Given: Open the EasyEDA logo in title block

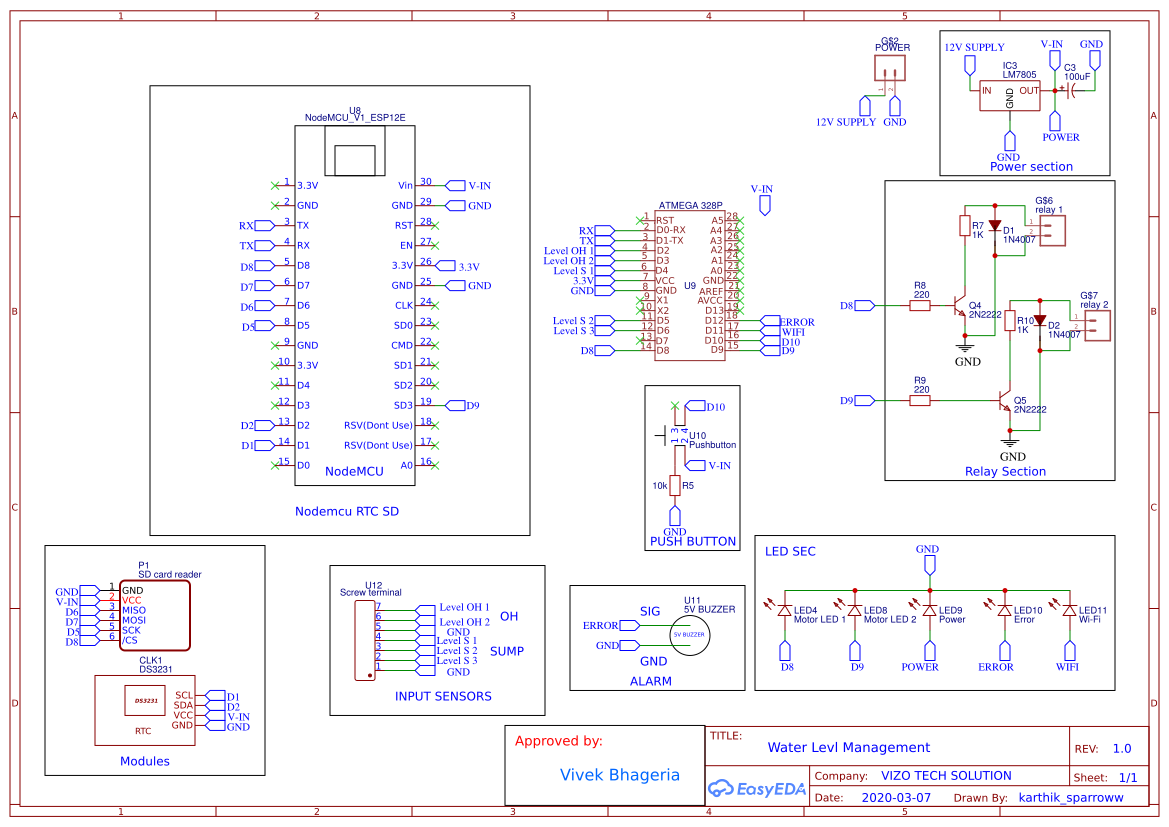Looking at the screenshot, I should point(758,789).
